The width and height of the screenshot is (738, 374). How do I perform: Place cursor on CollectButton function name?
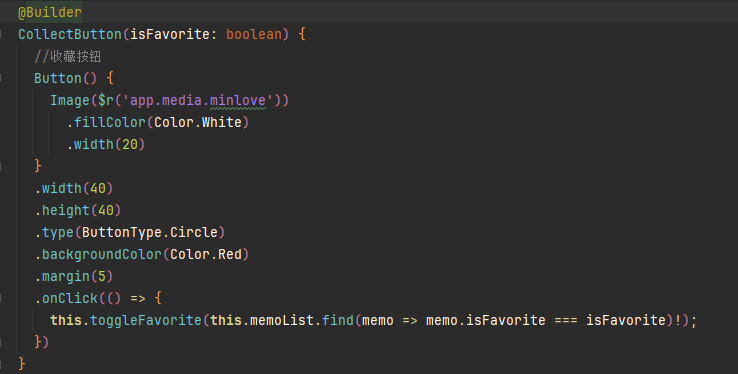pyautogui.click(x=70, y=34)
